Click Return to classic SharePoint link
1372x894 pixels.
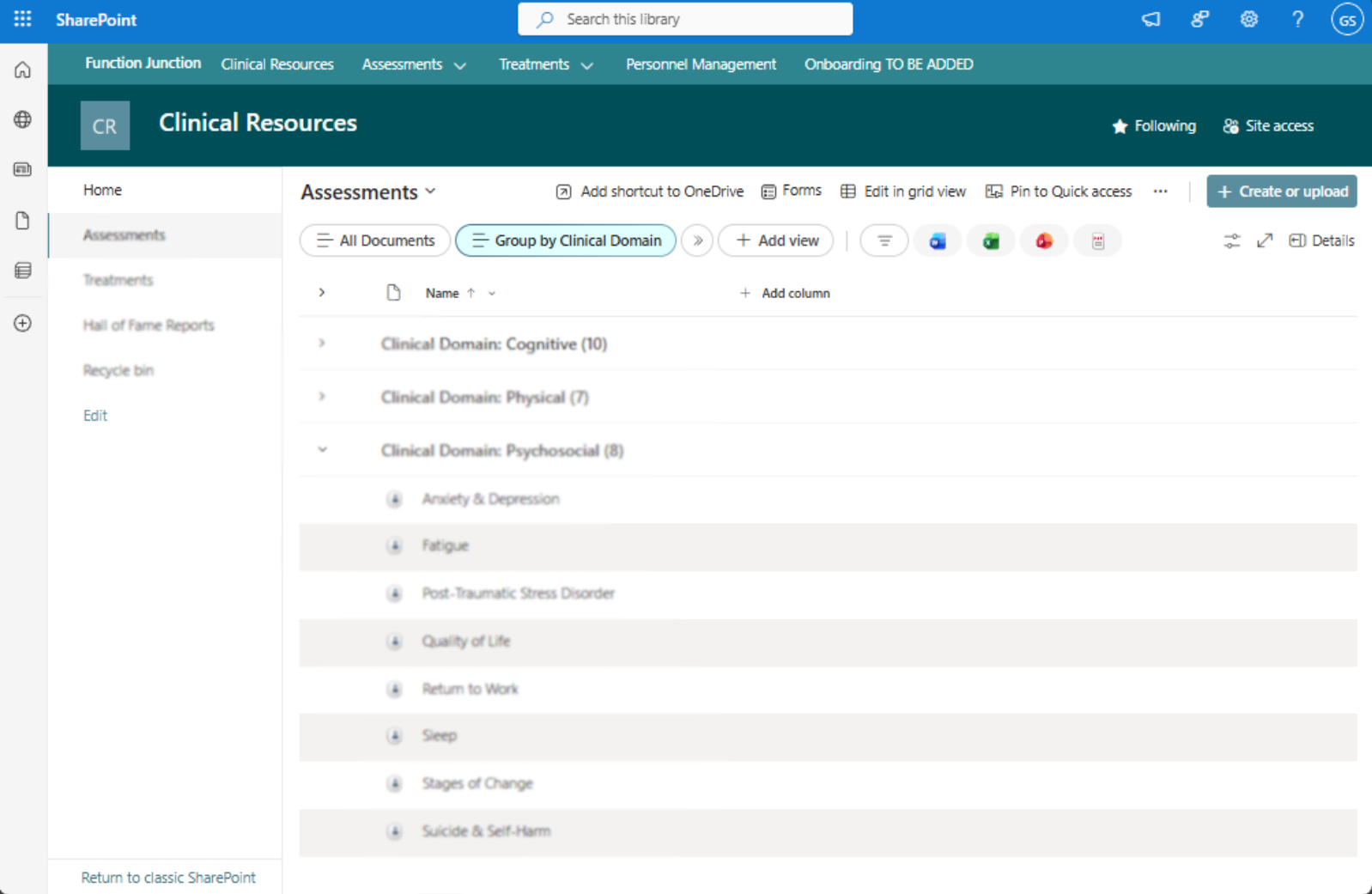168,878
